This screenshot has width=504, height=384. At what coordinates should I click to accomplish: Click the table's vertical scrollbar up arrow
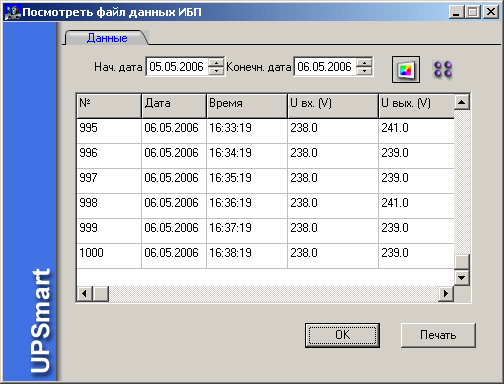point(462,102)
